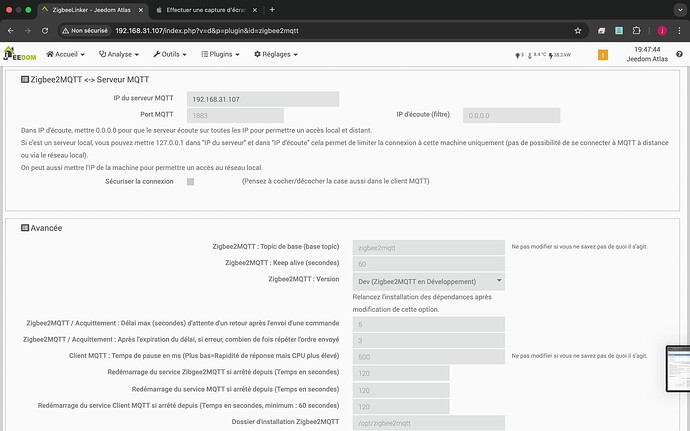Image resolution: width=690 pixels, height=431 pixels.
Task: Open the Zigbee2MQTT Version dropdown
Action: (429, 281)
